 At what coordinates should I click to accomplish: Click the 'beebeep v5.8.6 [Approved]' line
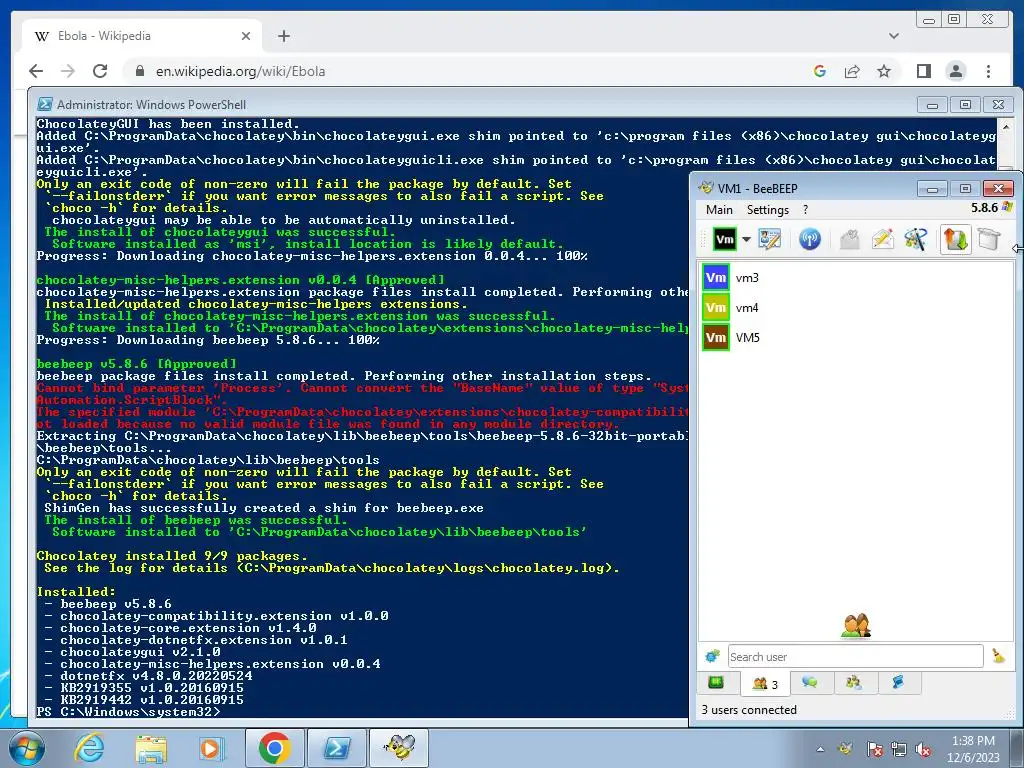136,364
